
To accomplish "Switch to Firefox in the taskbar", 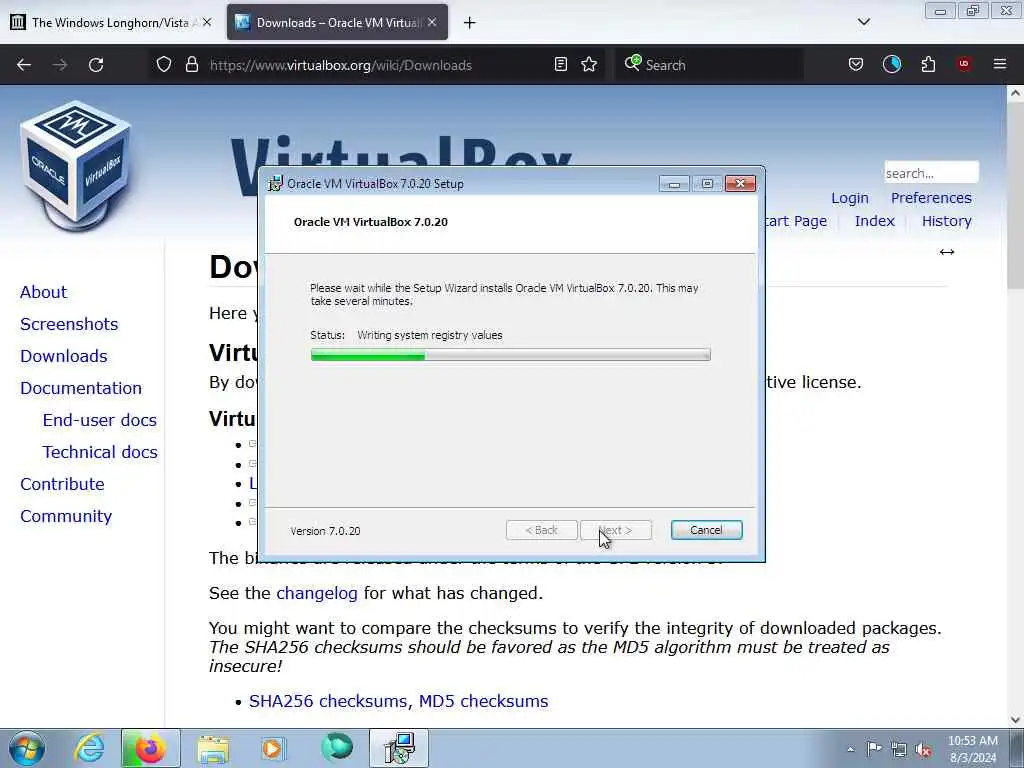I will pos(150,748).
